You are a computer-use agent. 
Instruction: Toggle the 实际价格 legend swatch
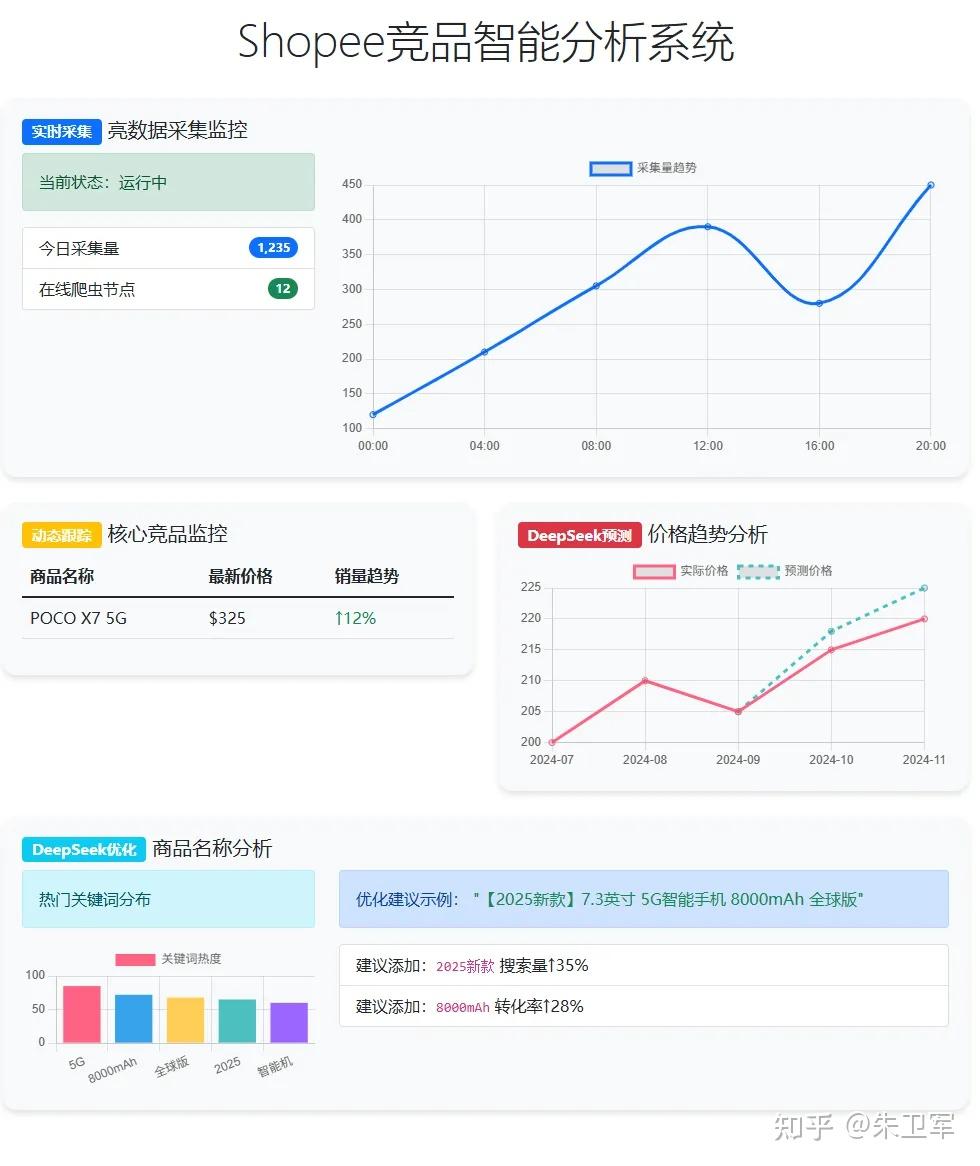click(654, 571)
